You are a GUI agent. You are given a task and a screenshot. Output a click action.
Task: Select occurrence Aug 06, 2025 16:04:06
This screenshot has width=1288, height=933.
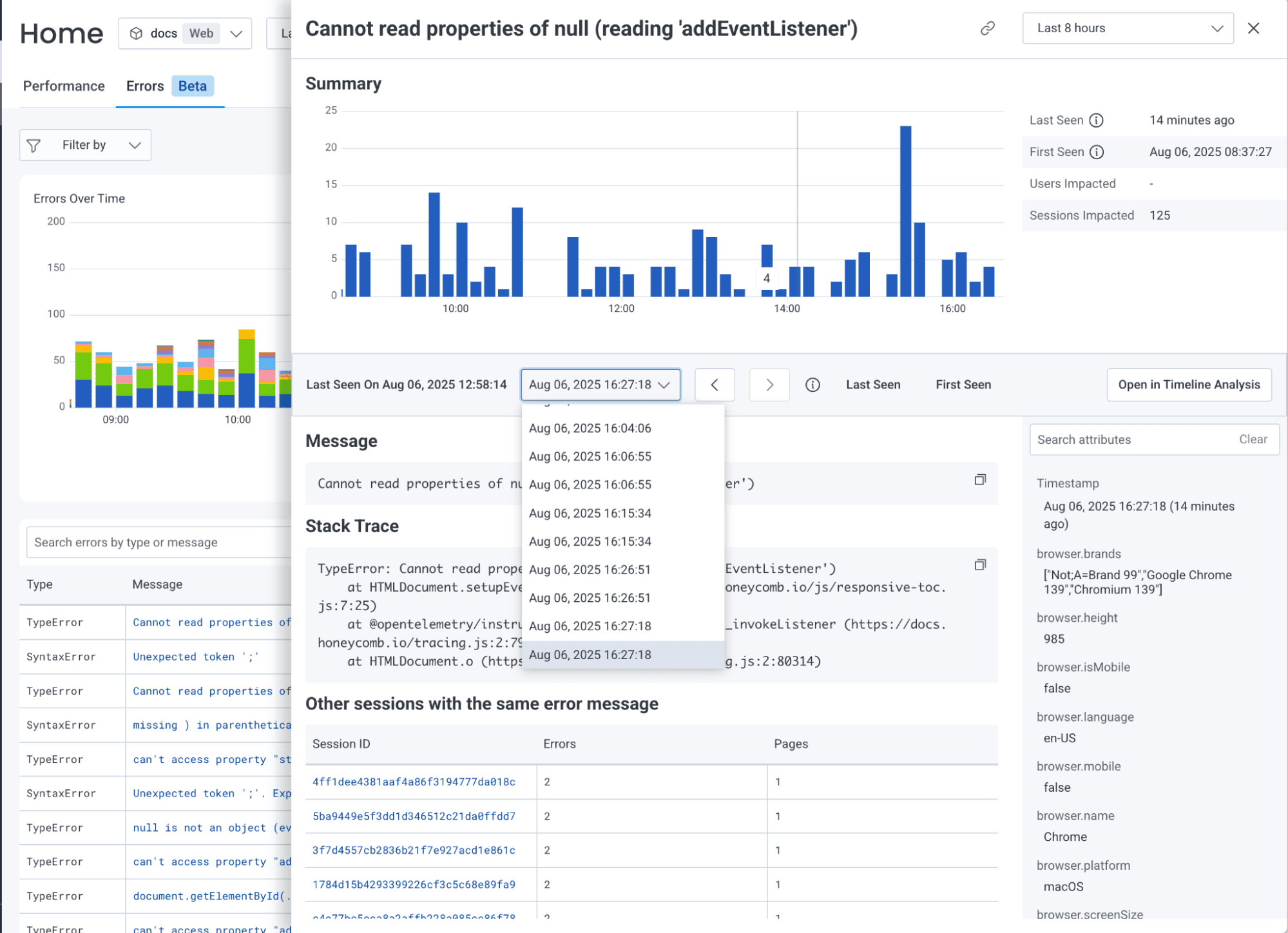[590, 428]
